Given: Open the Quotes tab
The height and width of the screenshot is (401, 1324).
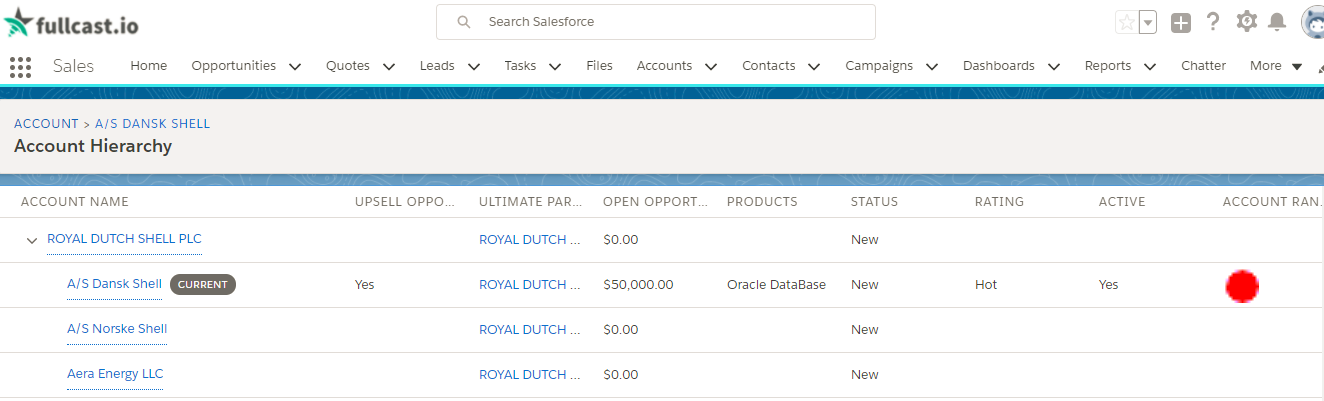Looking at the screenshot, I should click(x=348, y=66).
